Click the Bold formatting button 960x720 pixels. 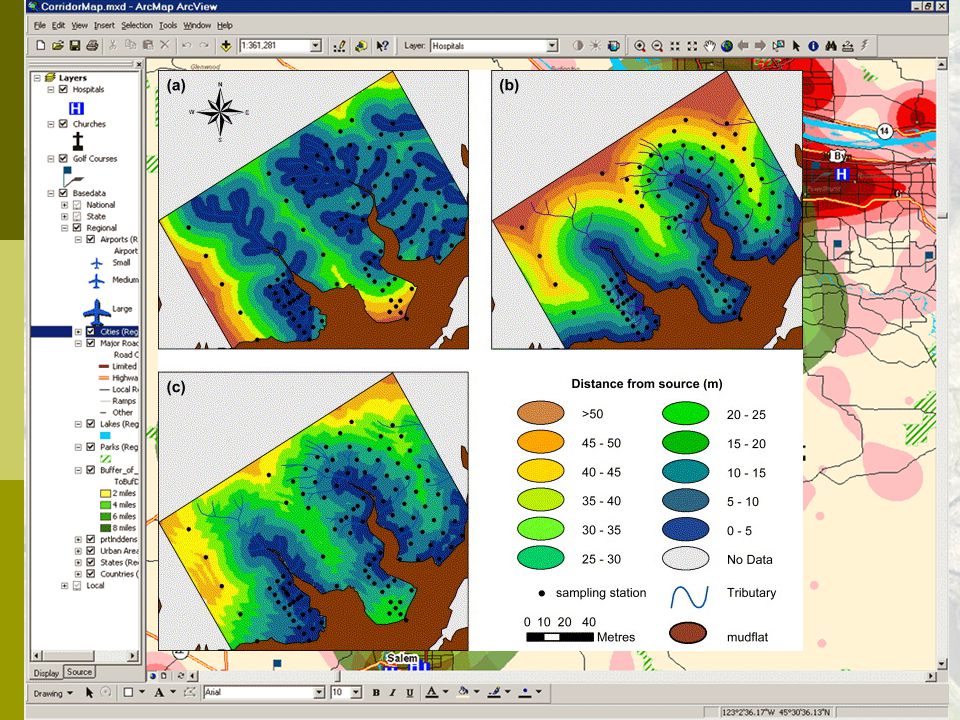(x=376, y=692)
